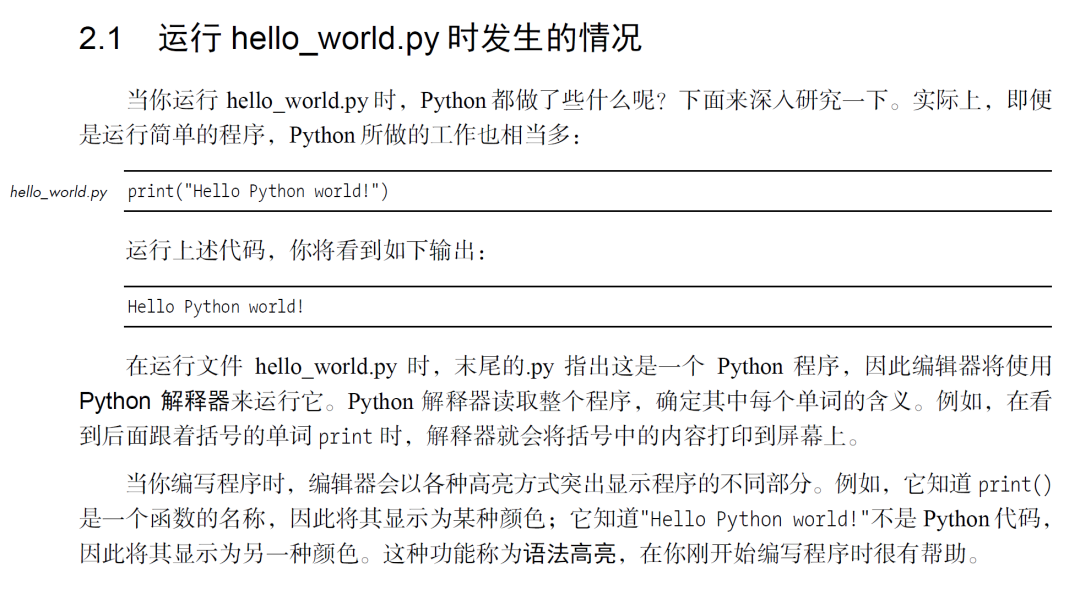Click the Hello Python world! output line
This screenshot has width=1080, height=589.
(x=215, y=307)
